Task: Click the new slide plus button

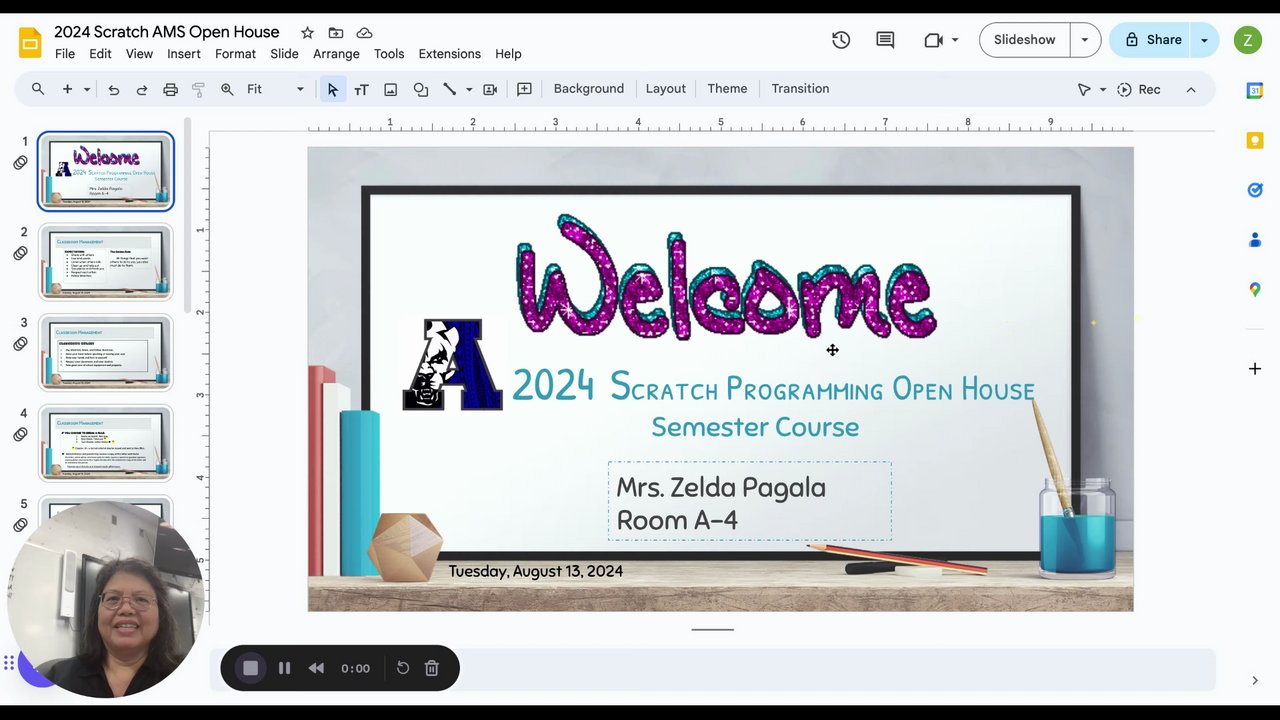Action: [67, 89]
